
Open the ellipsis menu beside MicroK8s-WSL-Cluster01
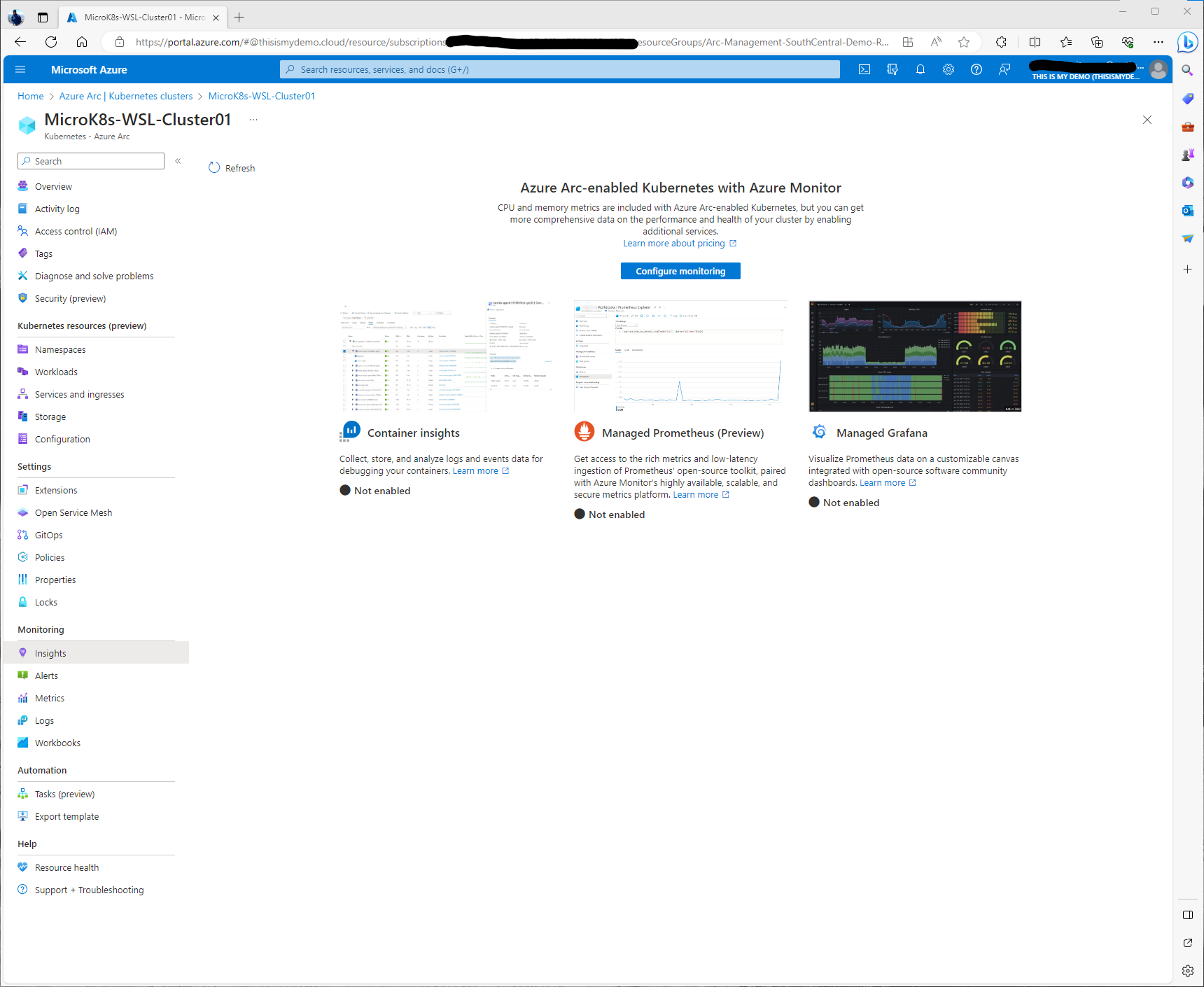[x=253, y=120]
